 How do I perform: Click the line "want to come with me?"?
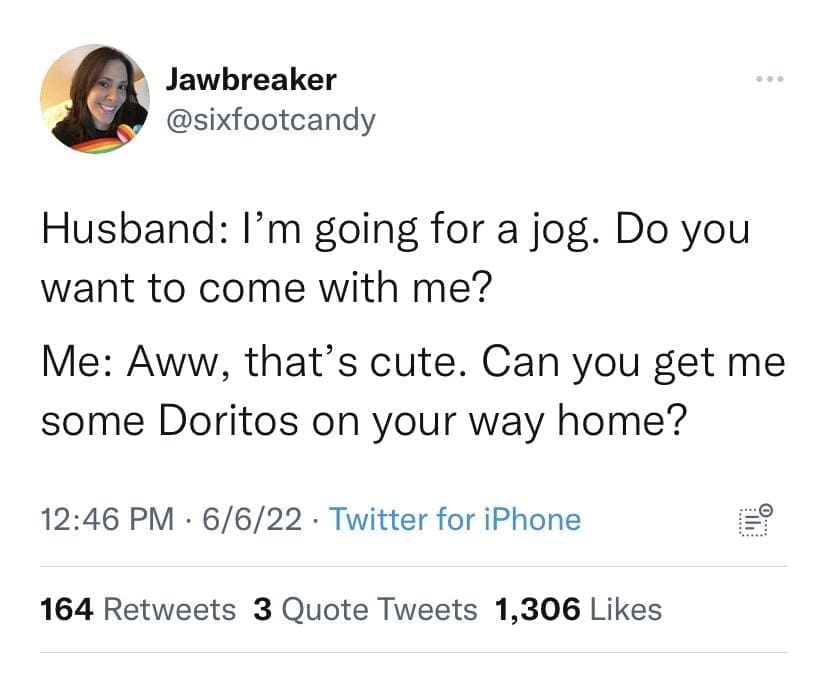tap(265, 289)
